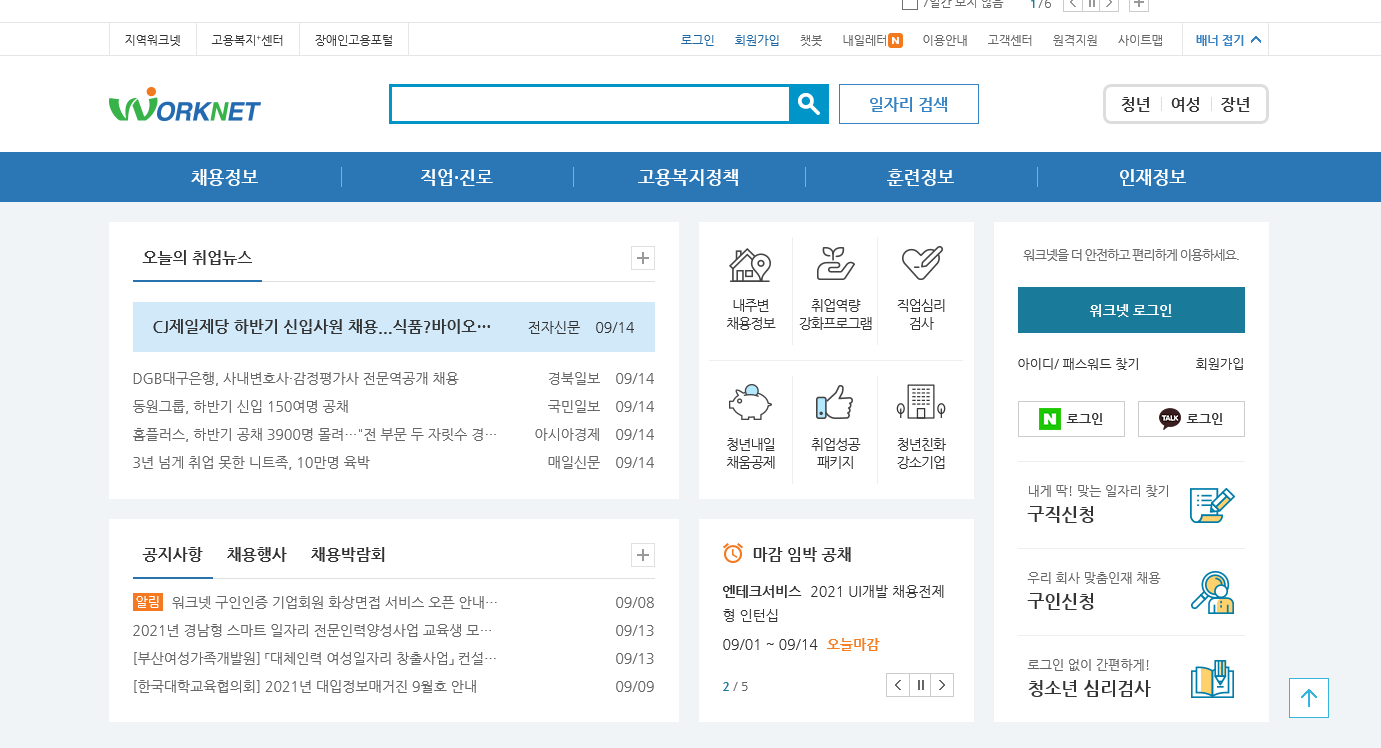Click the scroll-to-top arrow button

[x=1309, y=698]
